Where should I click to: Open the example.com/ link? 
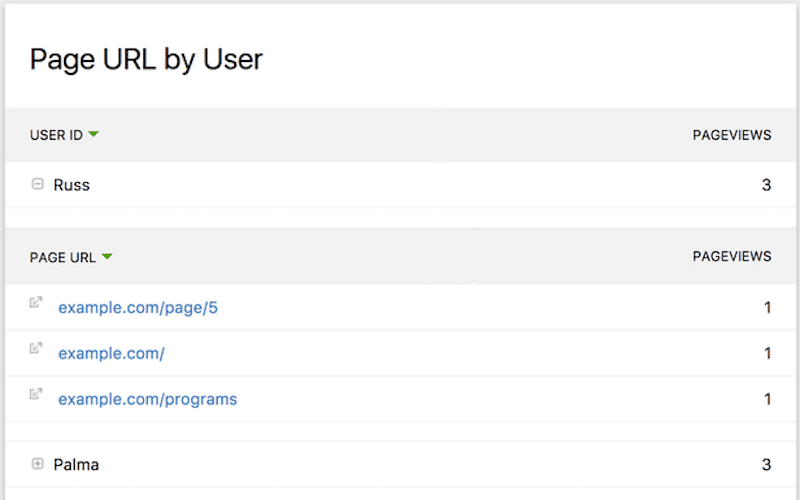[x=111, y=353]
